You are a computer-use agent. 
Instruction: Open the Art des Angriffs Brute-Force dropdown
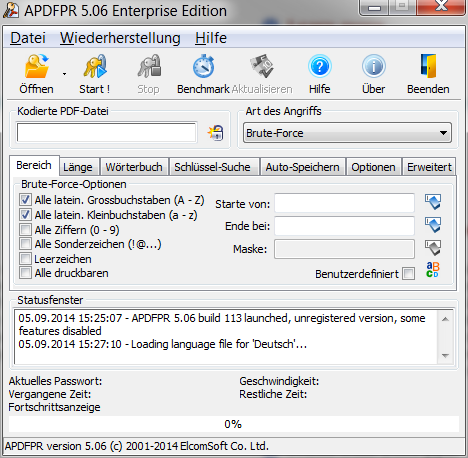pos(347,133)
